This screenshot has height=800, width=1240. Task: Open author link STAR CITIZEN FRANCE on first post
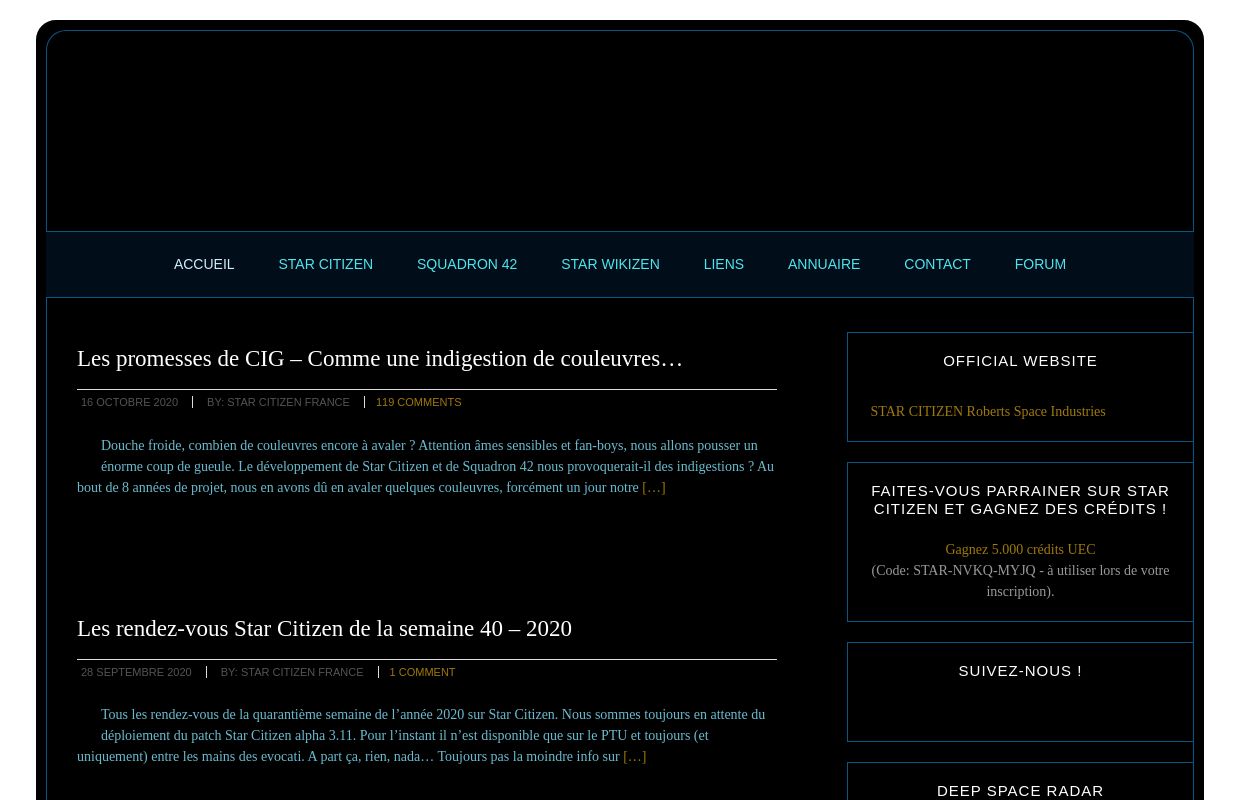tap(288, 402)
